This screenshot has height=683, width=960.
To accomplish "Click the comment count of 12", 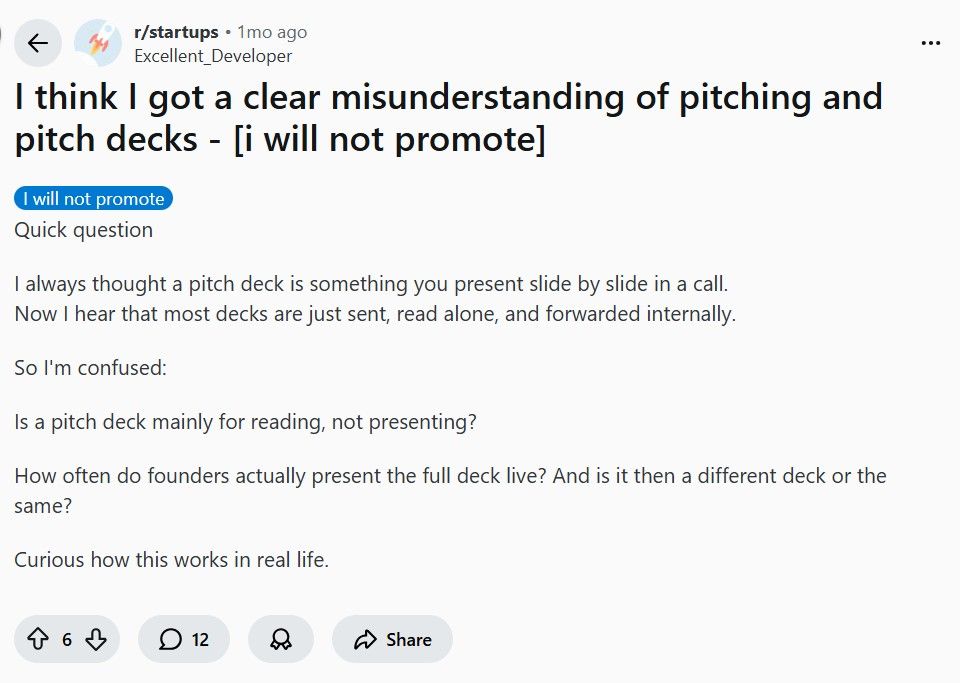I will pos(200,640).
